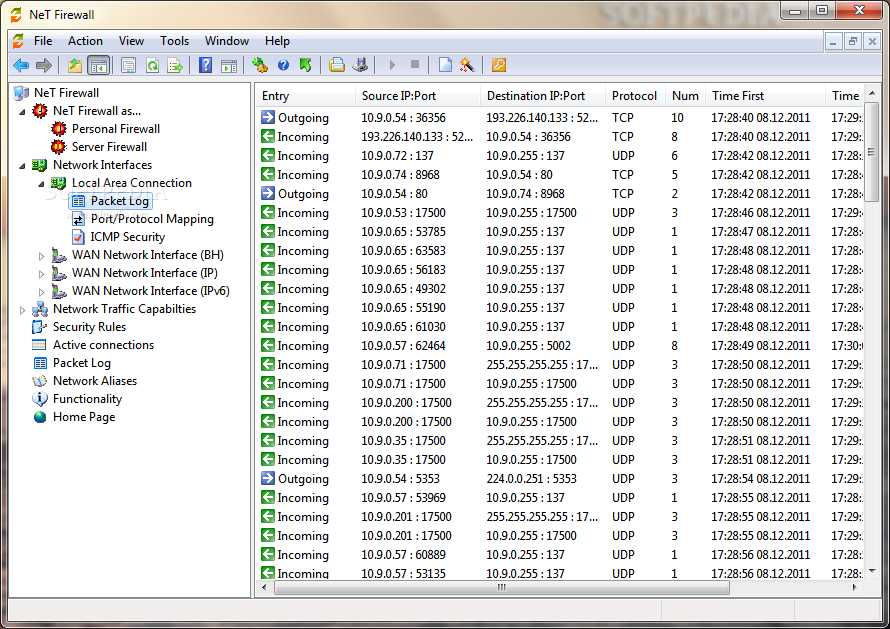Click the blank new document icon

coord(445,65)
